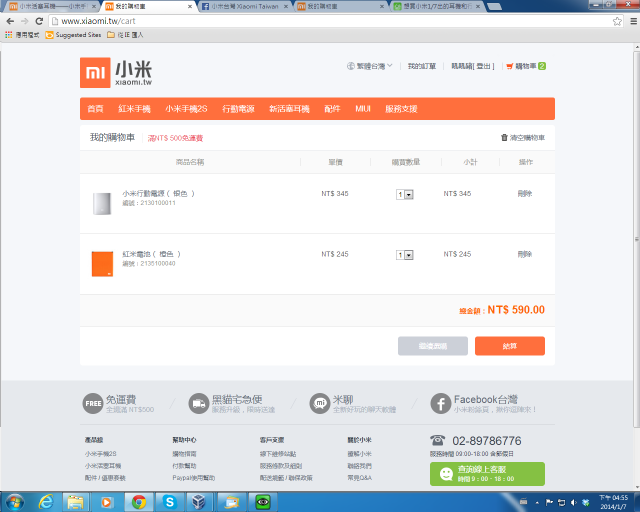The width and height of the screenshot is (640, 512).
Task: Click the silver power bank thumbnail
Action: point(102,203)
